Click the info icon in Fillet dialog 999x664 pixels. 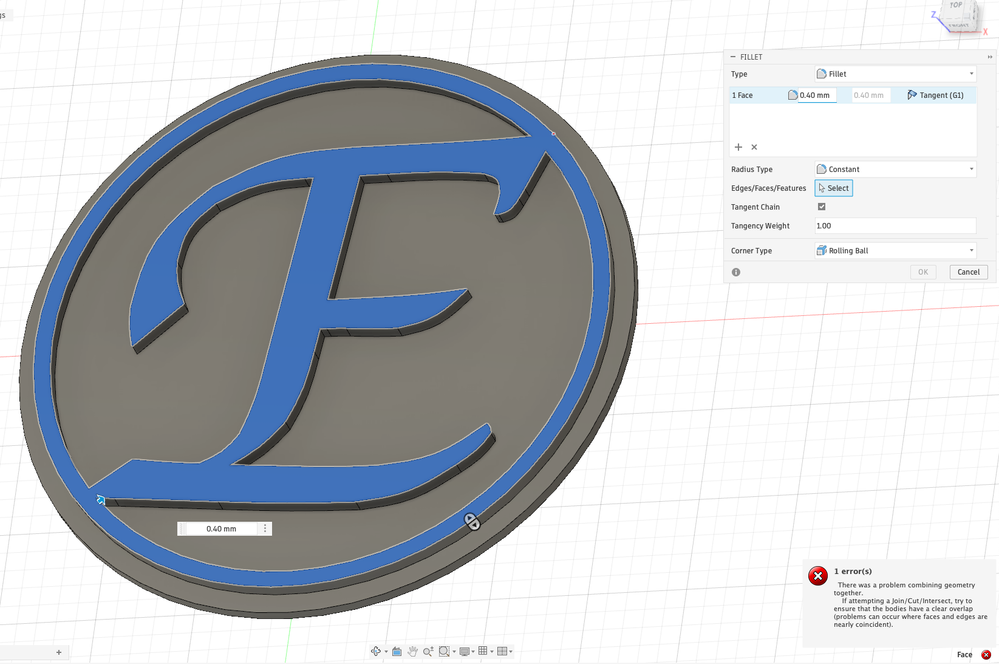tap(737, 272)
